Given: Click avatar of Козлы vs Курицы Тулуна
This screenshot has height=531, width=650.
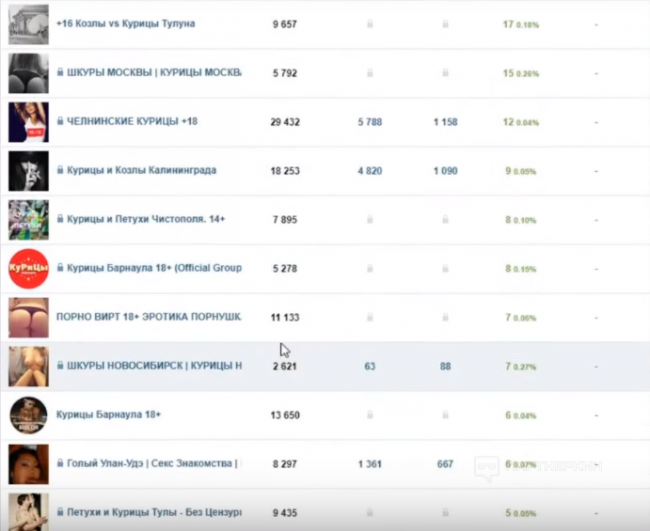Looking at the screenshot, I should [28, 24].
